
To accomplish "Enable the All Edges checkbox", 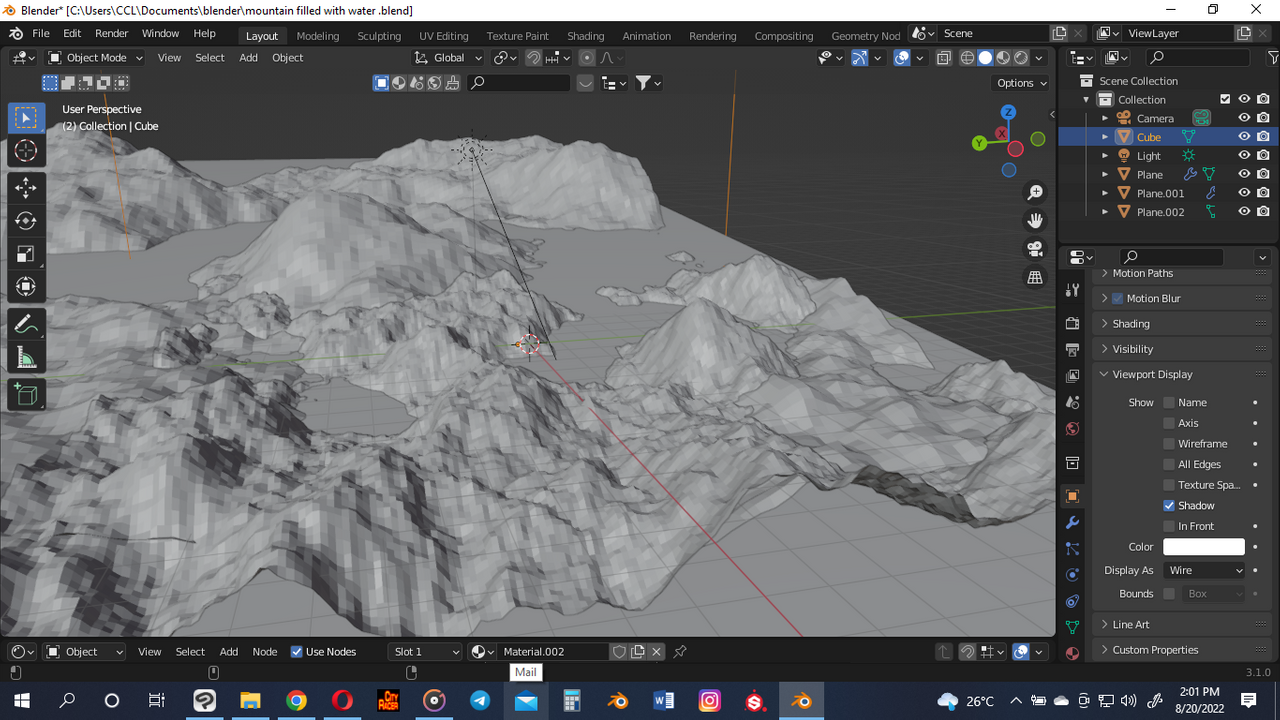I will tap(1168, 464).
